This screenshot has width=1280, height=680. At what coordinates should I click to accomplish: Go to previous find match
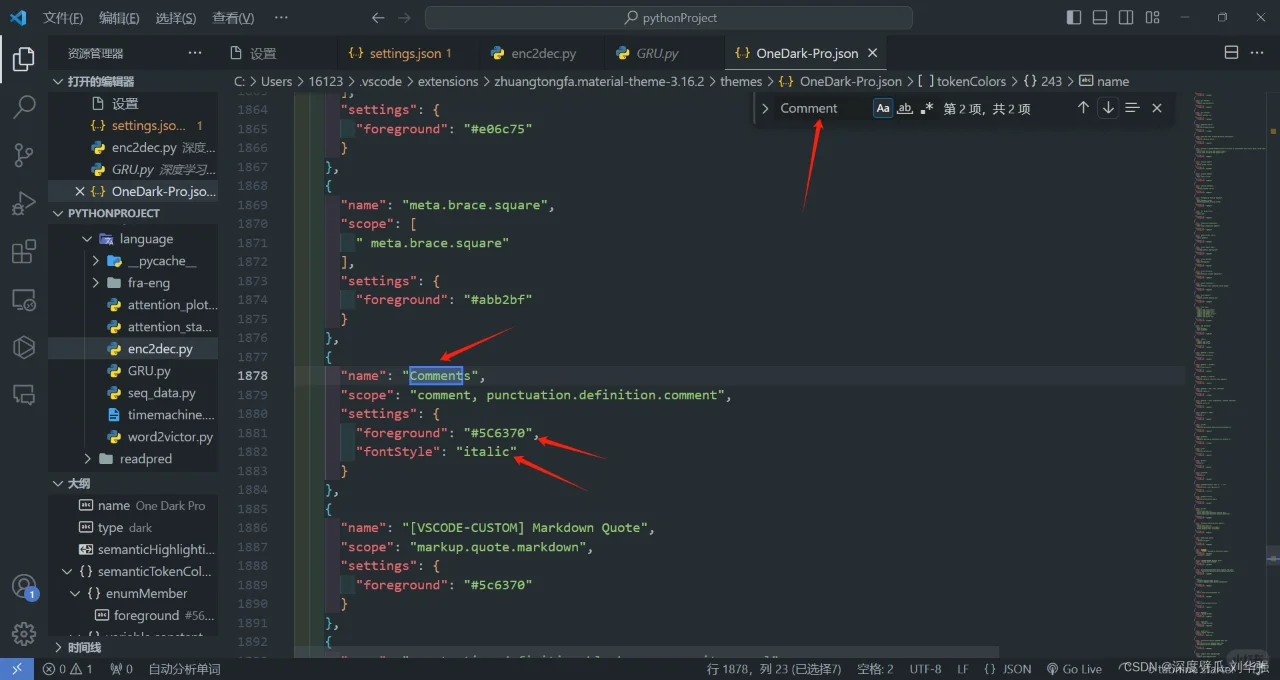(x=1083, y=108)
